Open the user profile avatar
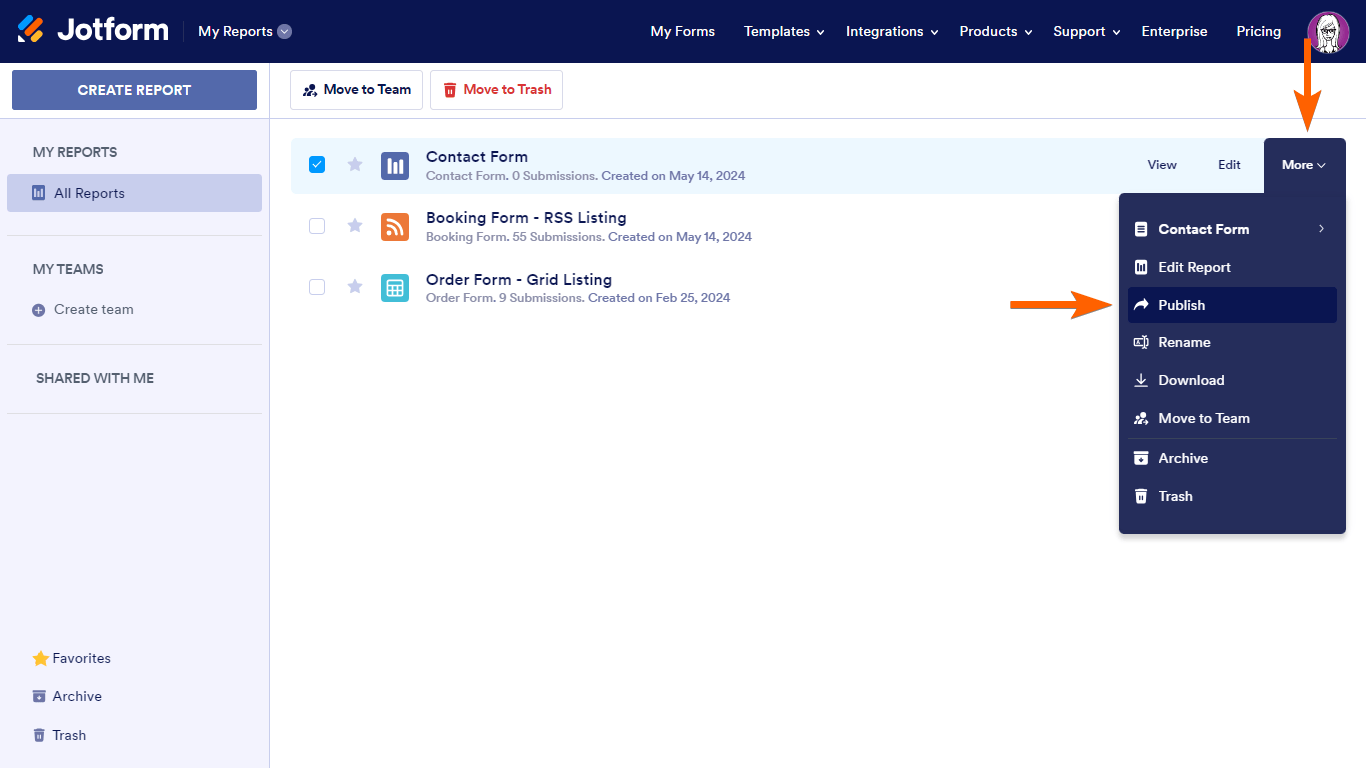 point(1328,32)
